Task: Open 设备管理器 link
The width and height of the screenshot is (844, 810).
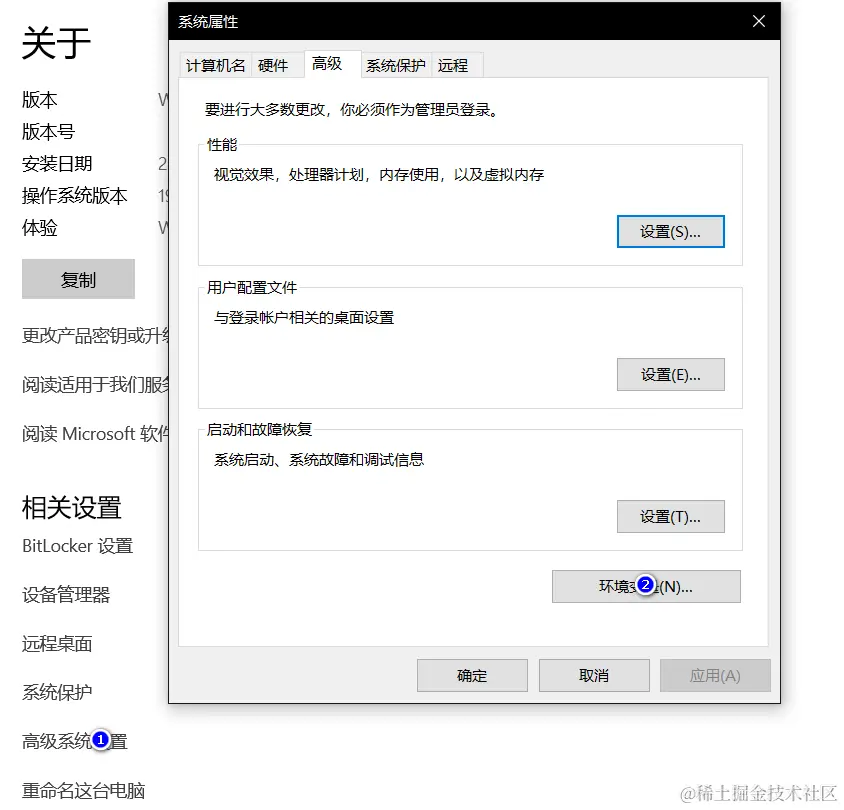Action: pos(66,595)
